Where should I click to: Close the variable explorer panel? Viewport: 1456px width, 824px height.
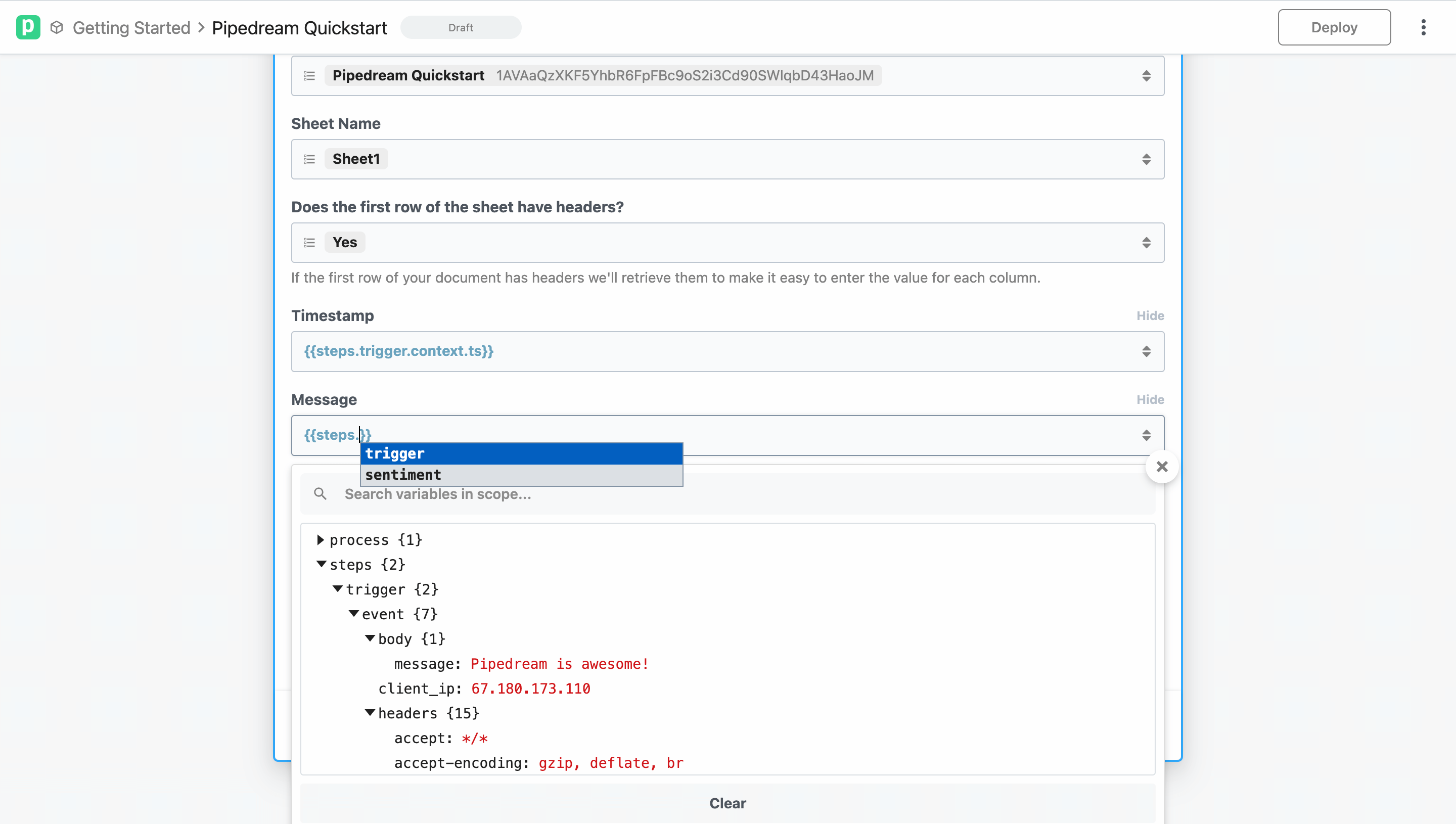1162,466
